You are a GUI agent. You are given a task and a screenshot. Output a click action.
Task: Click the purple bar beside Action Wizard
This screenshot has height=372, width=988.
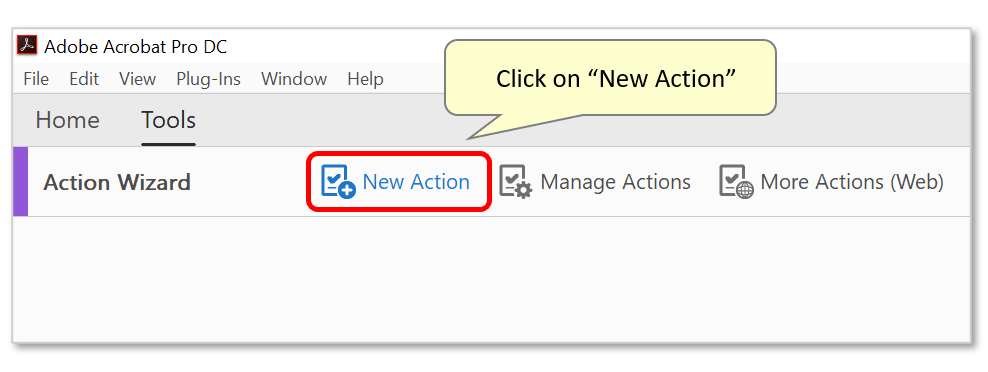20,182
